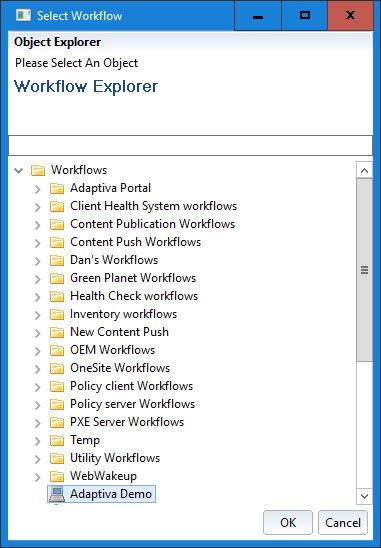Screen dimensions: 381x548
Task: Select the Adaptiva Portal tree item
Action: click(x=110, y=188)
